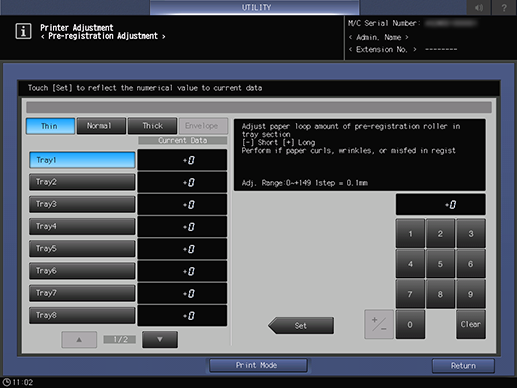
Task: Select Tray8 for adjustment
Action: click(82, 315)
